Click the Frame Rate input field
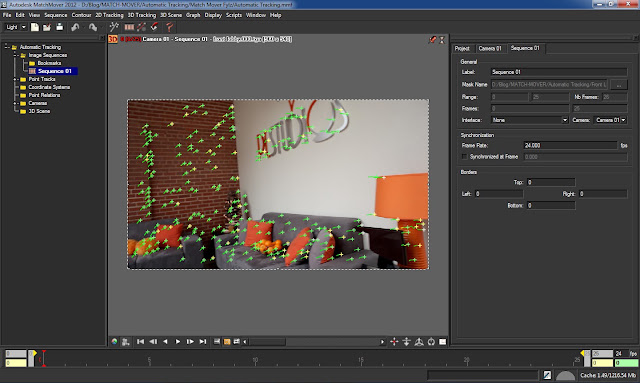The image size is (640, 383). [570, 145]
